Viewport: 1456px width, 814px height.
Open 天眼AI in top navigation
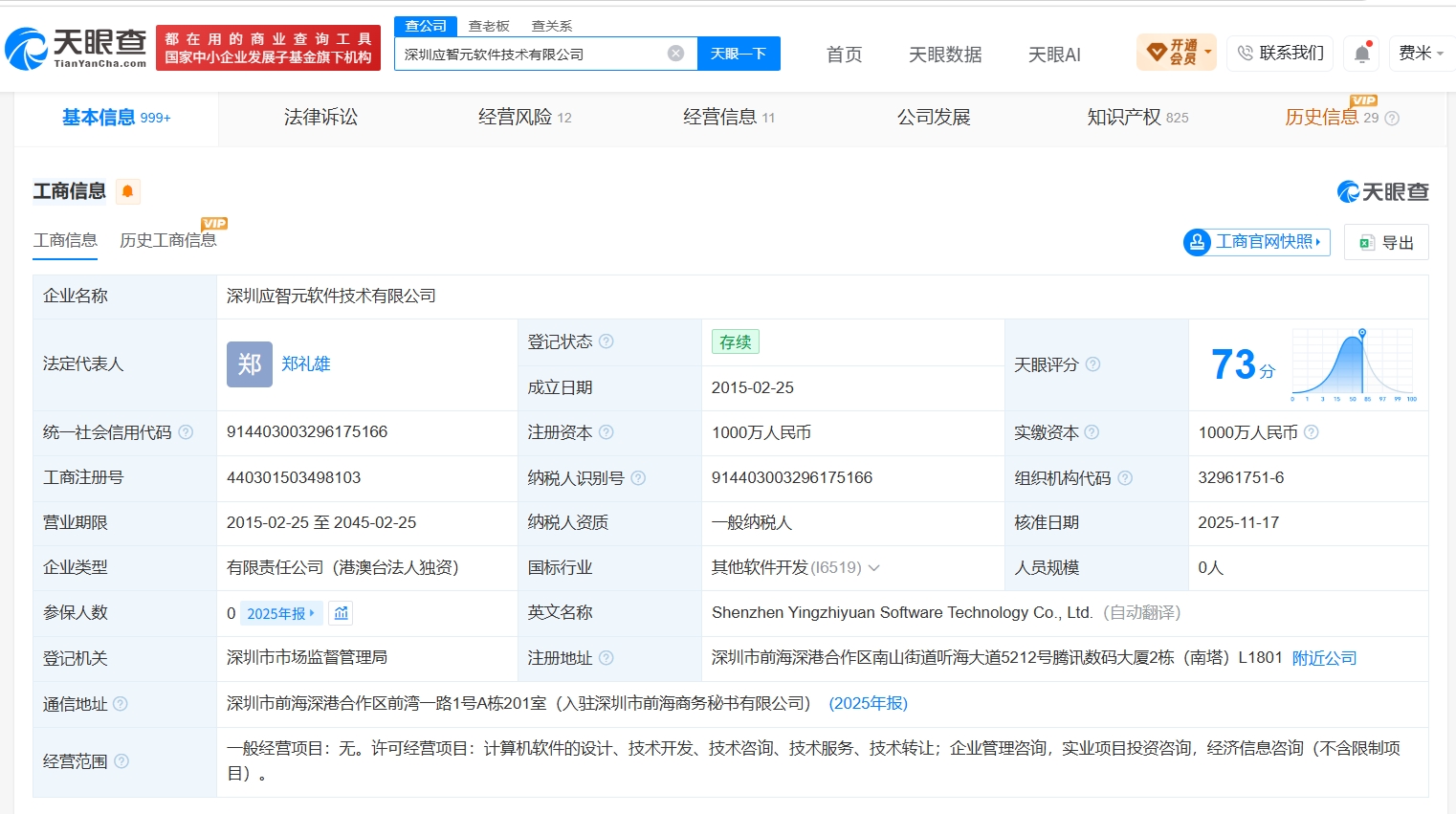1054,55
